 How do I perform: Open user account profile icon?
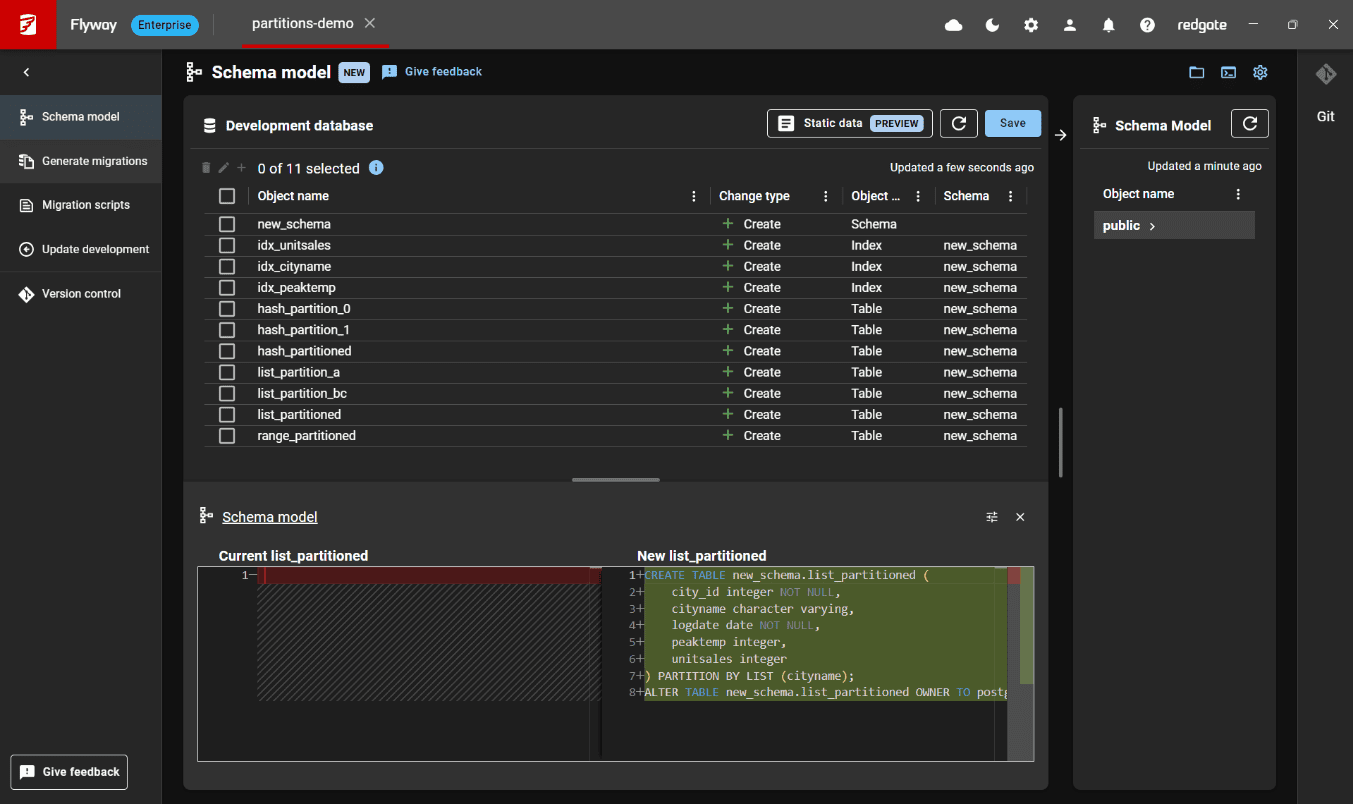click(x=1070, y=25)
